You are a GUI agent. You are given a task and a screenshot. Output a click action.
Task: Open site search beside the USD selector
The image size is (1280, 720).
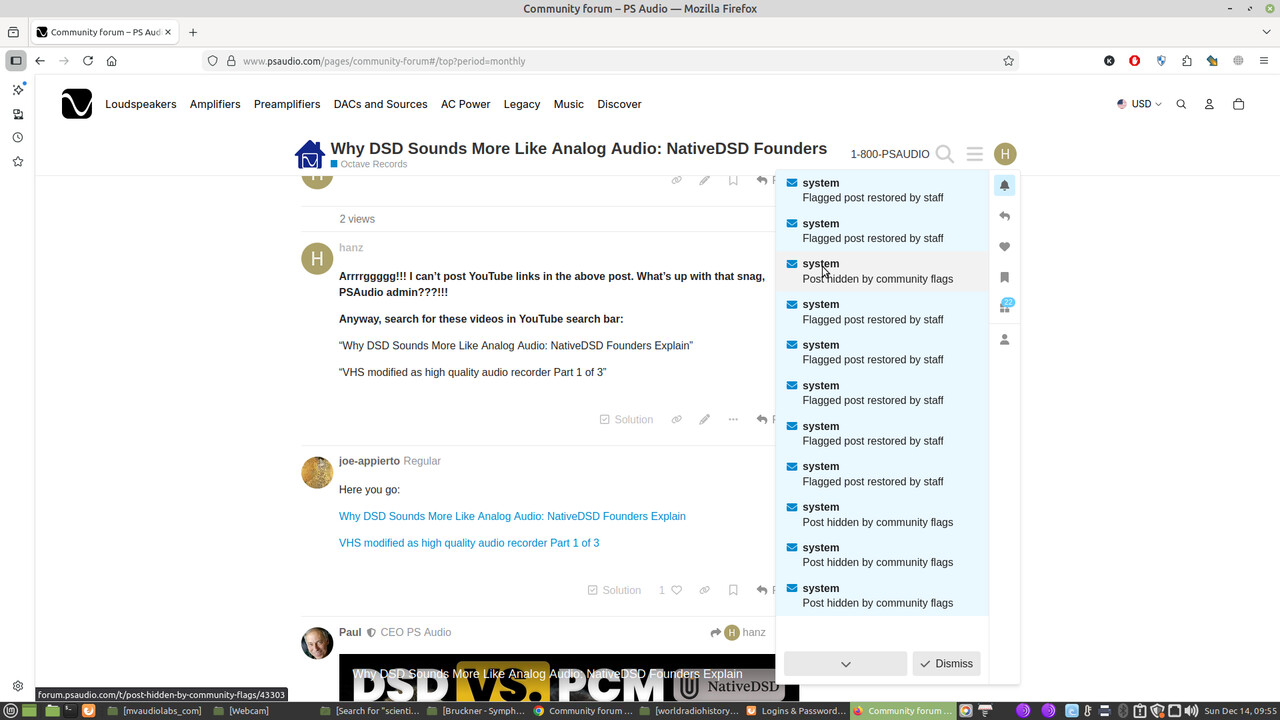tap(1181, 104)
